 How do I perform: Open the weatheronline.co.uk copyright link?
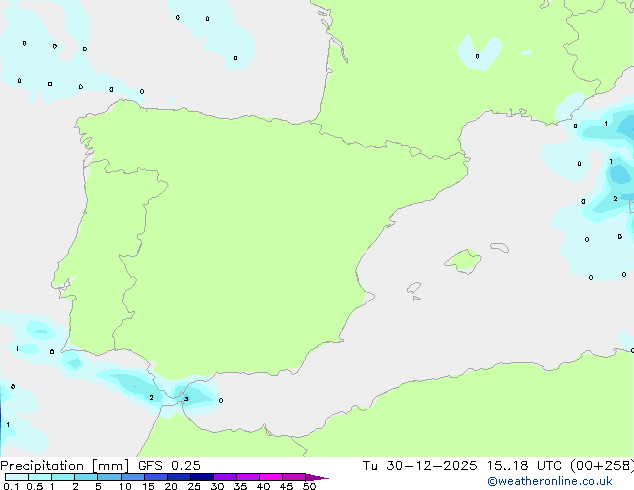click(550, 481)
